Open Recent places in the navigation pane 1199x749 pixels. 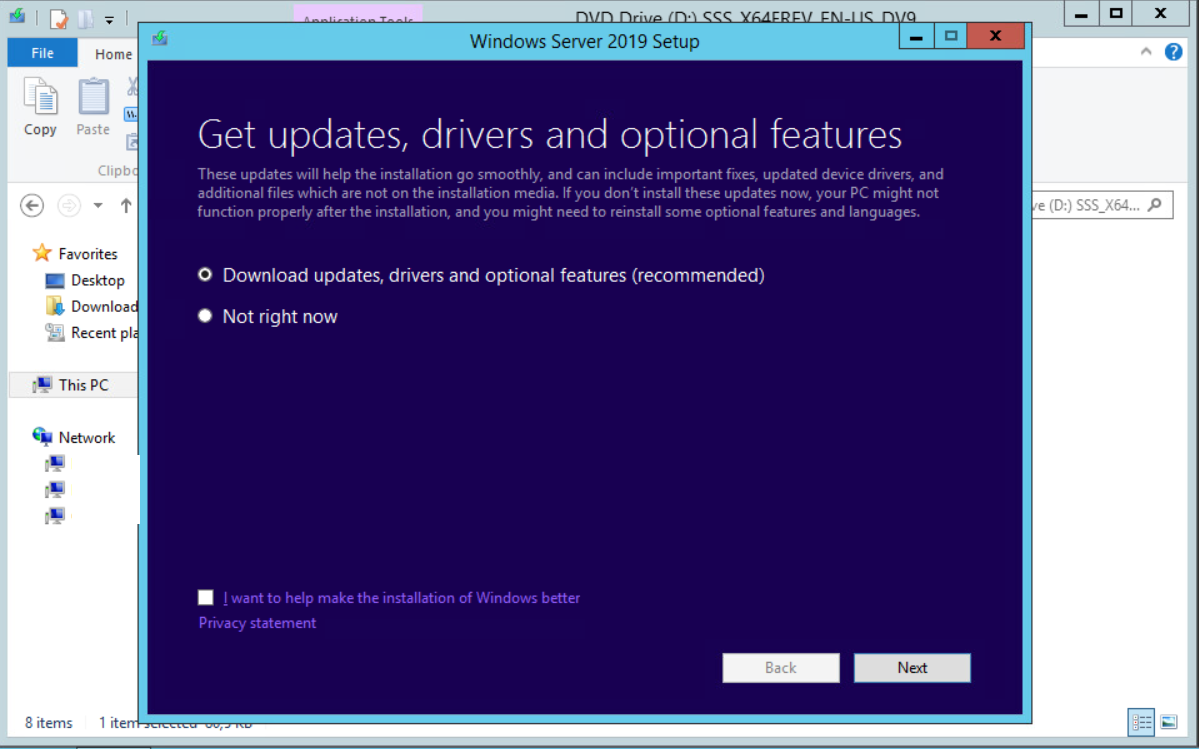coord(104,332)
